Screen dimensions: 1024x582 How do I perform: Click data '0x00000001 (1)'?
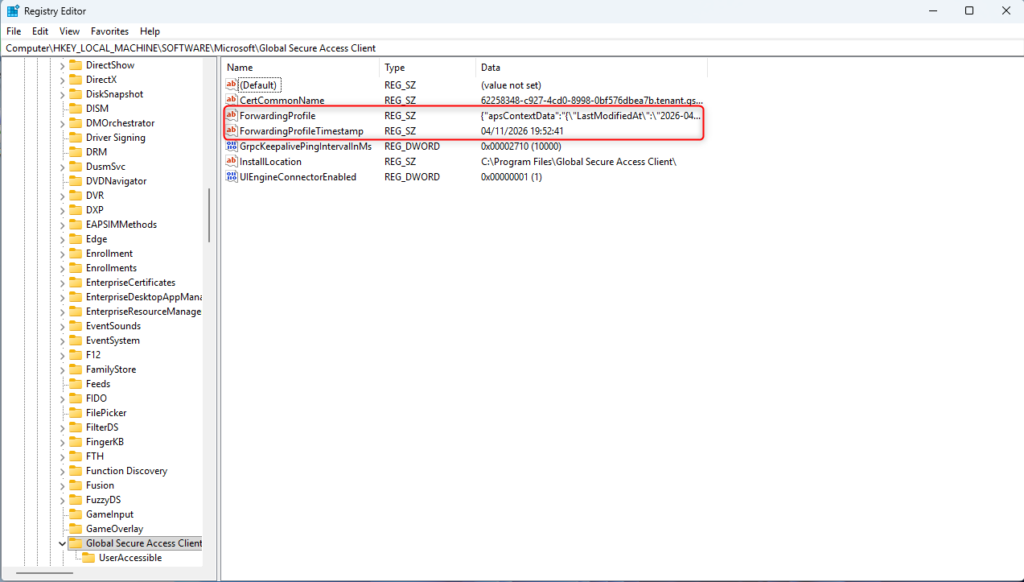click(x=511, y=177)
